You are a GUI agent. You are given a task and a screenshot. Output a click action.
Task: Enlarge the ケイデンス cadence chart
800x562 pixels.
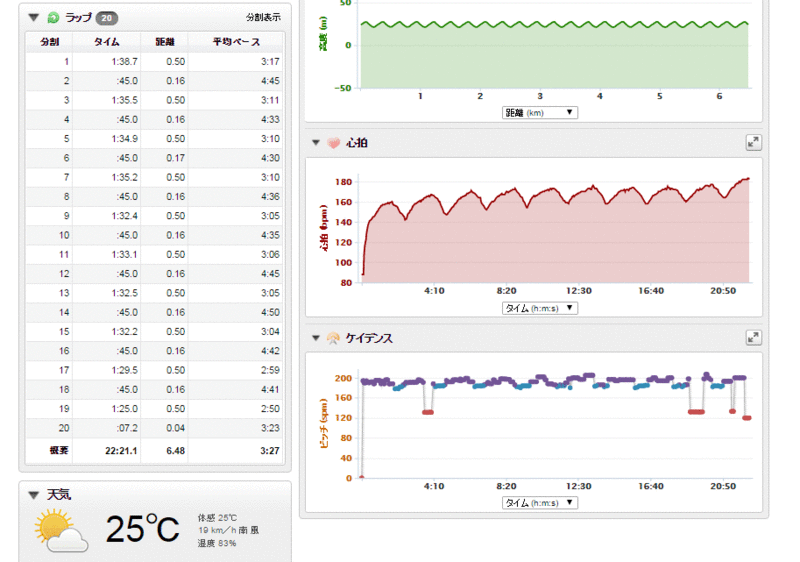point(753,338)
